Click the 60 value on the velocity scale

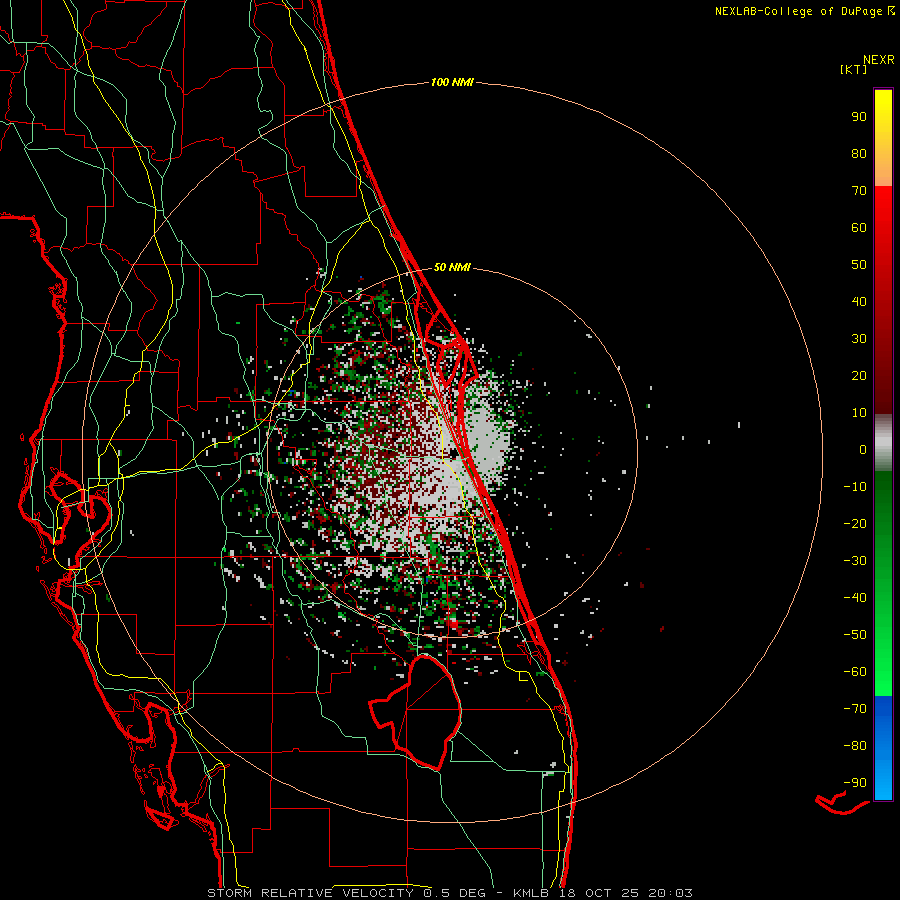click(x=859, y=227)
